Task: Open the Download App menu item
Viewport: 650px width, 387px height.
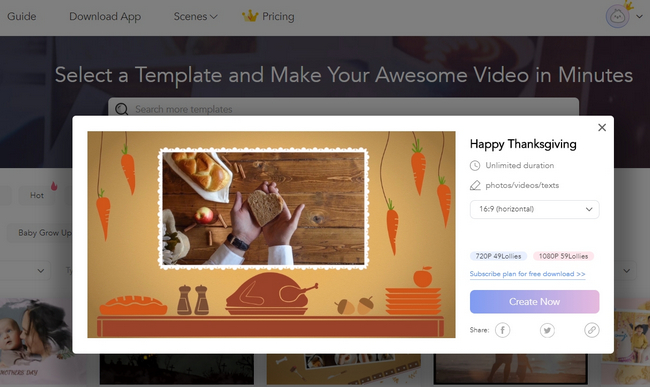Action: [105, 17]
